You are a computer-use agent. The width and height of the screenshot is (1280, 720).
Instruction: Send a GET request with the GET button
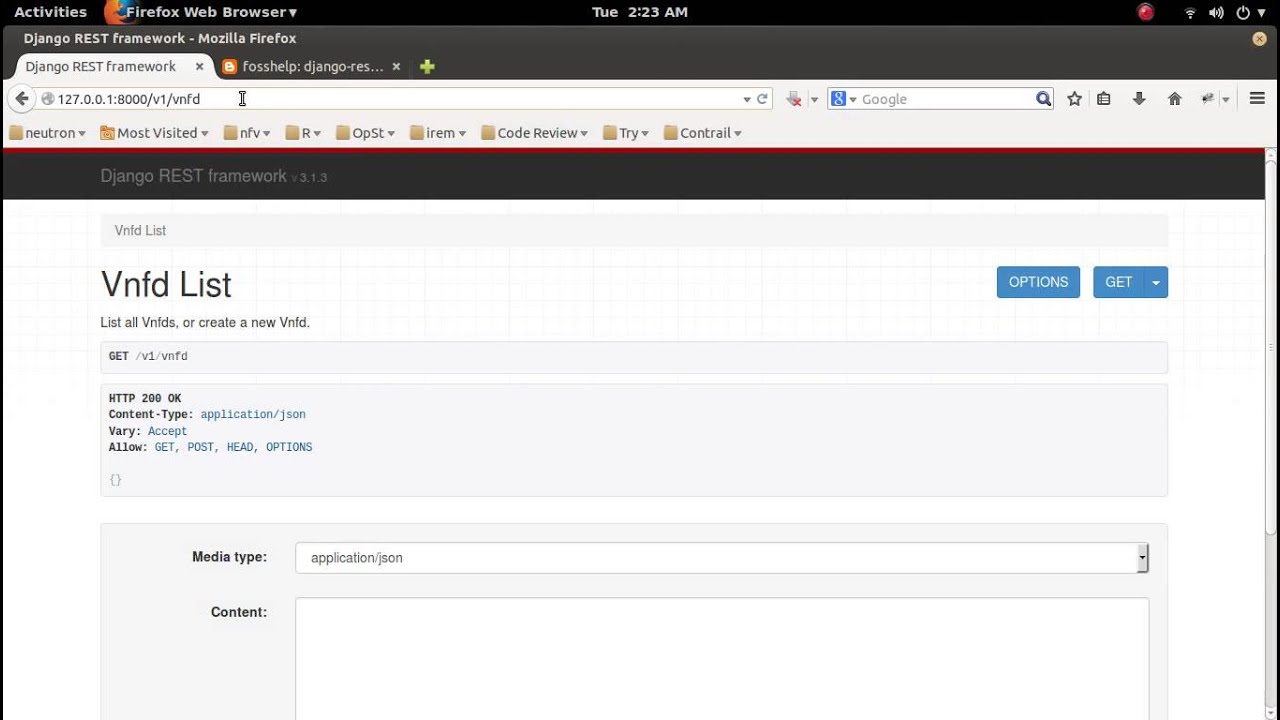click(1118, 282)
